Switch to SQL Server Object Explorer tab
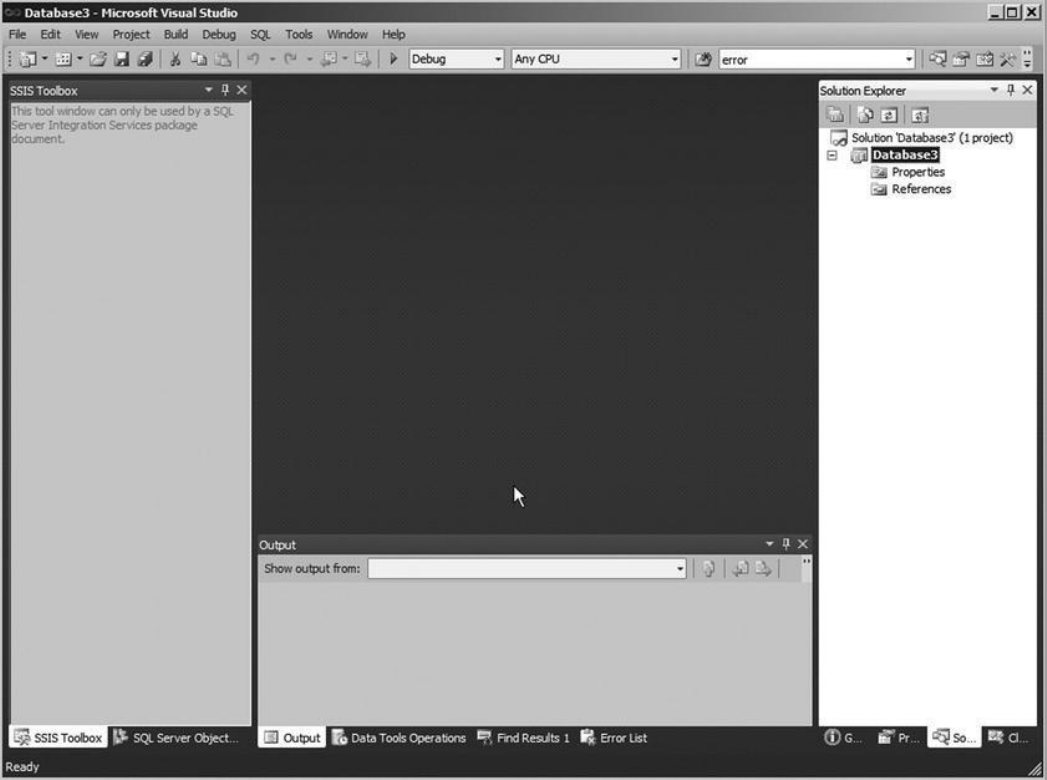This screenshot has height=780, width=1047. click(176, 737)
